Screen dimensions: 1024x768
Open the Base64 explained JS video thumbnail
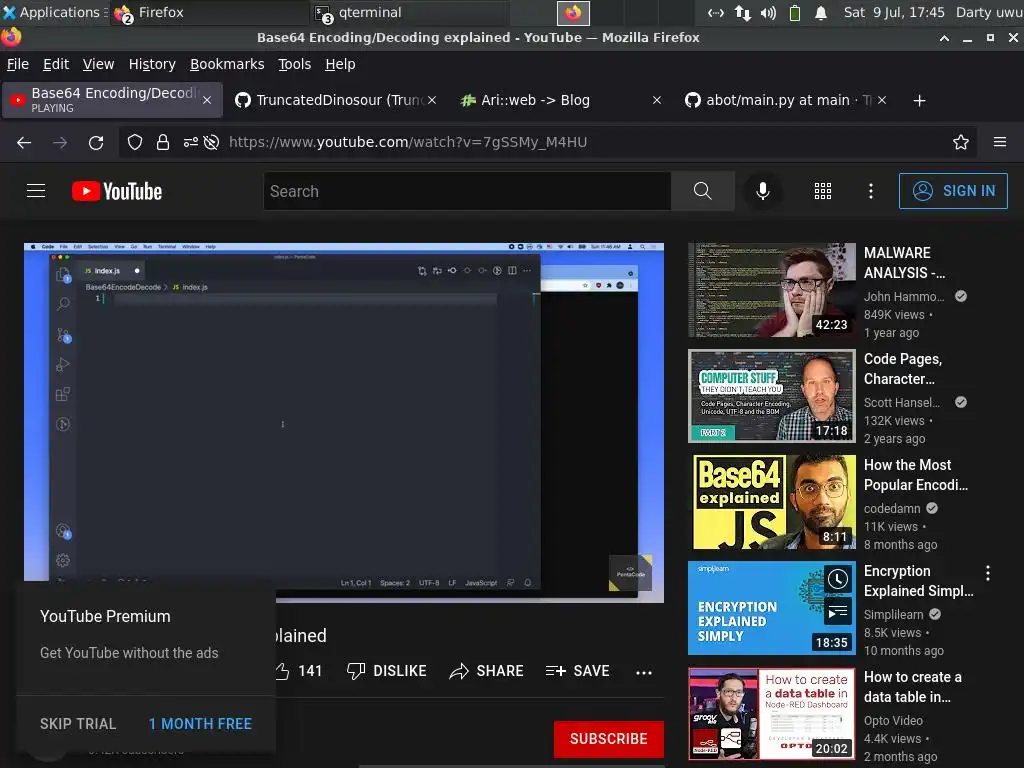point(772,502)
